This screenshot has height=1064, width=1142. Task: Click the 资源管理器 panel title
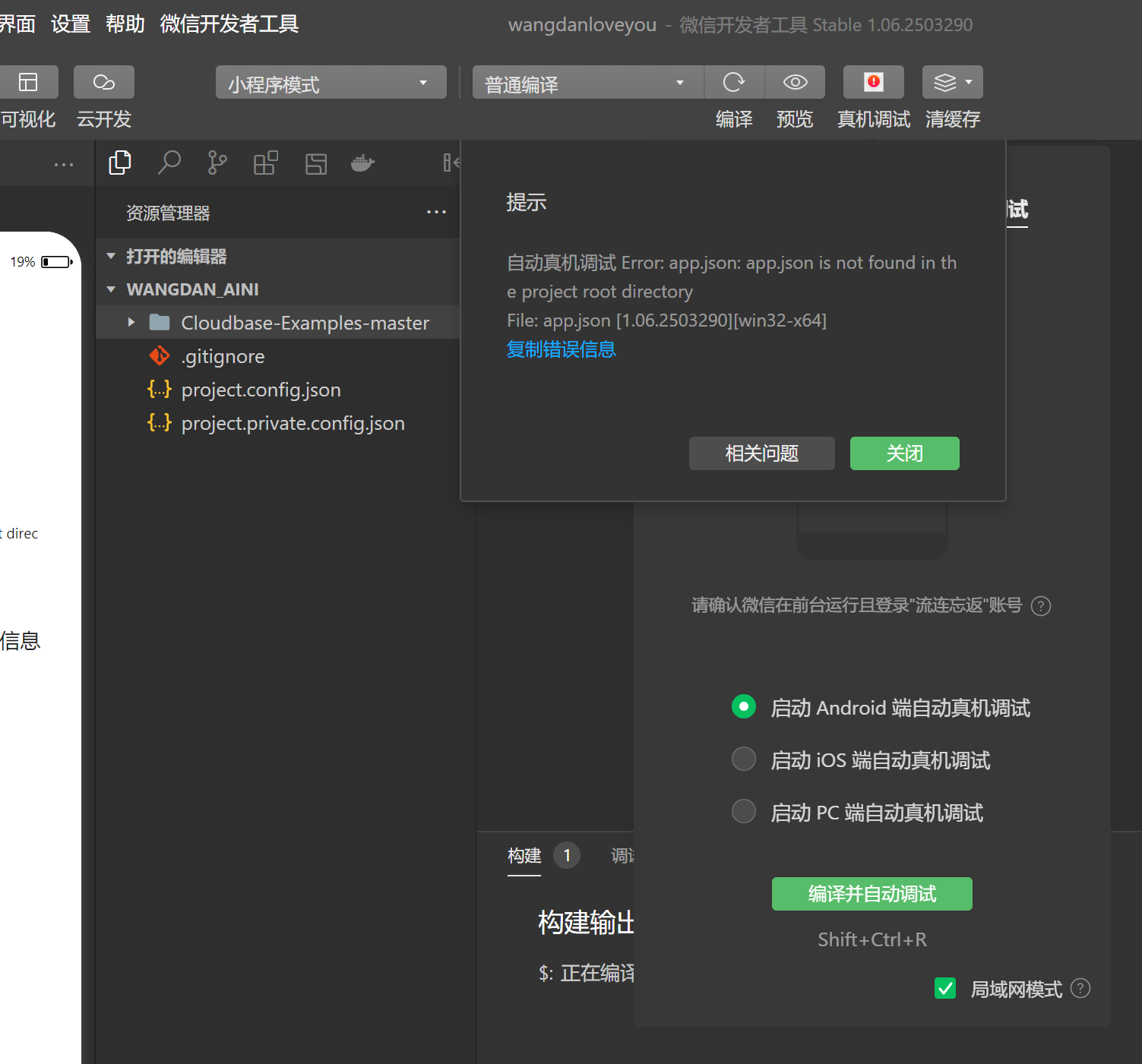click(168, 213)
